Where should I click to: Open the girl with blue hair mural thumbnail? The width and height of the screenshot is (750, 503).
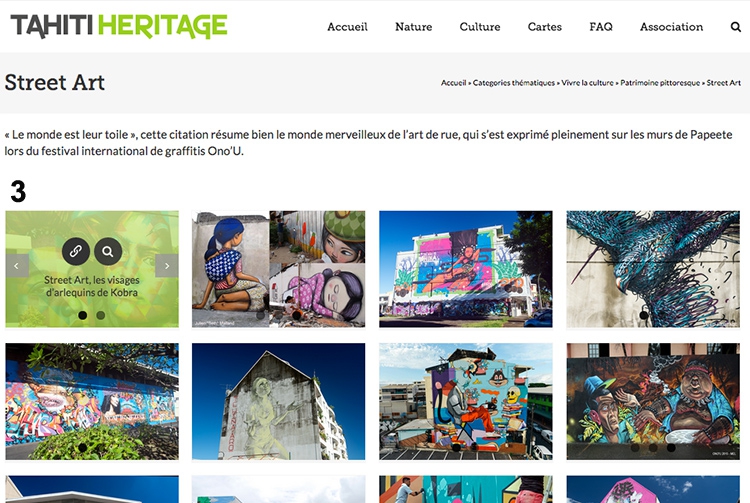click(x=278, y=269)
